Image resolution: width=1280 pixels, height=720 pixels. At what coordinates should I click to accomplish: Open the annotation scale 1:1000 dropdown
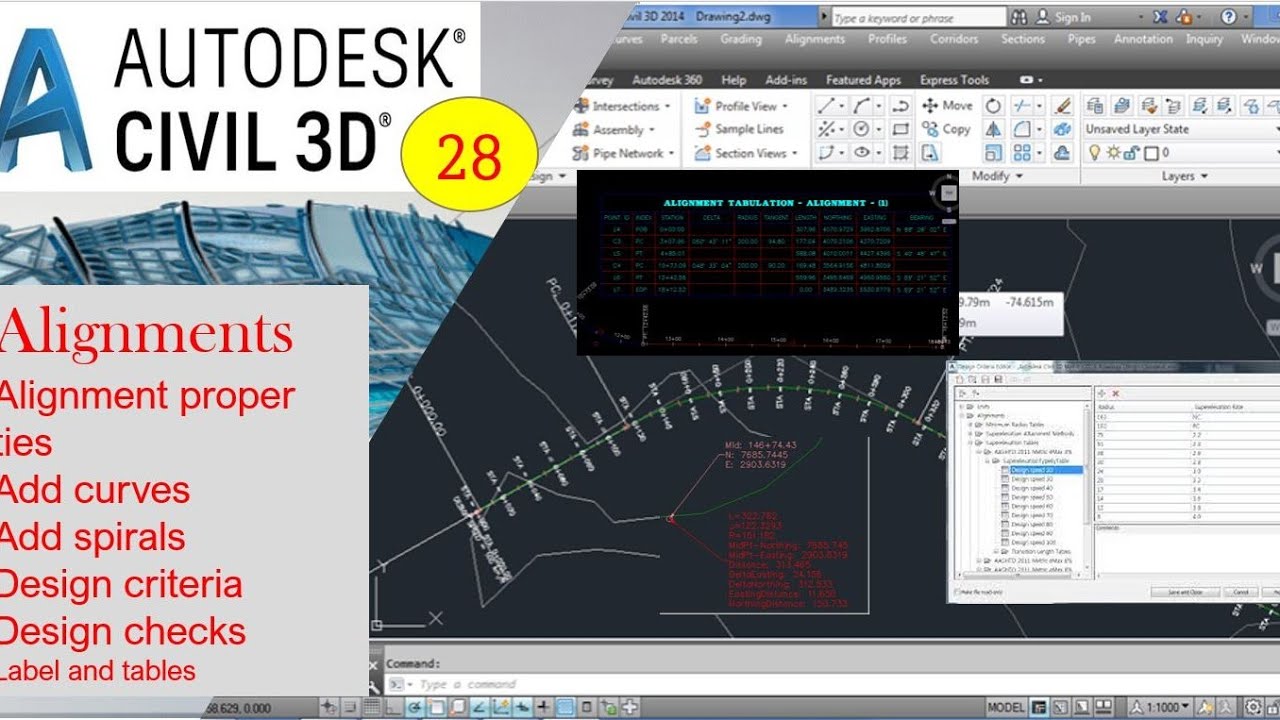(x=1159, y=707)
